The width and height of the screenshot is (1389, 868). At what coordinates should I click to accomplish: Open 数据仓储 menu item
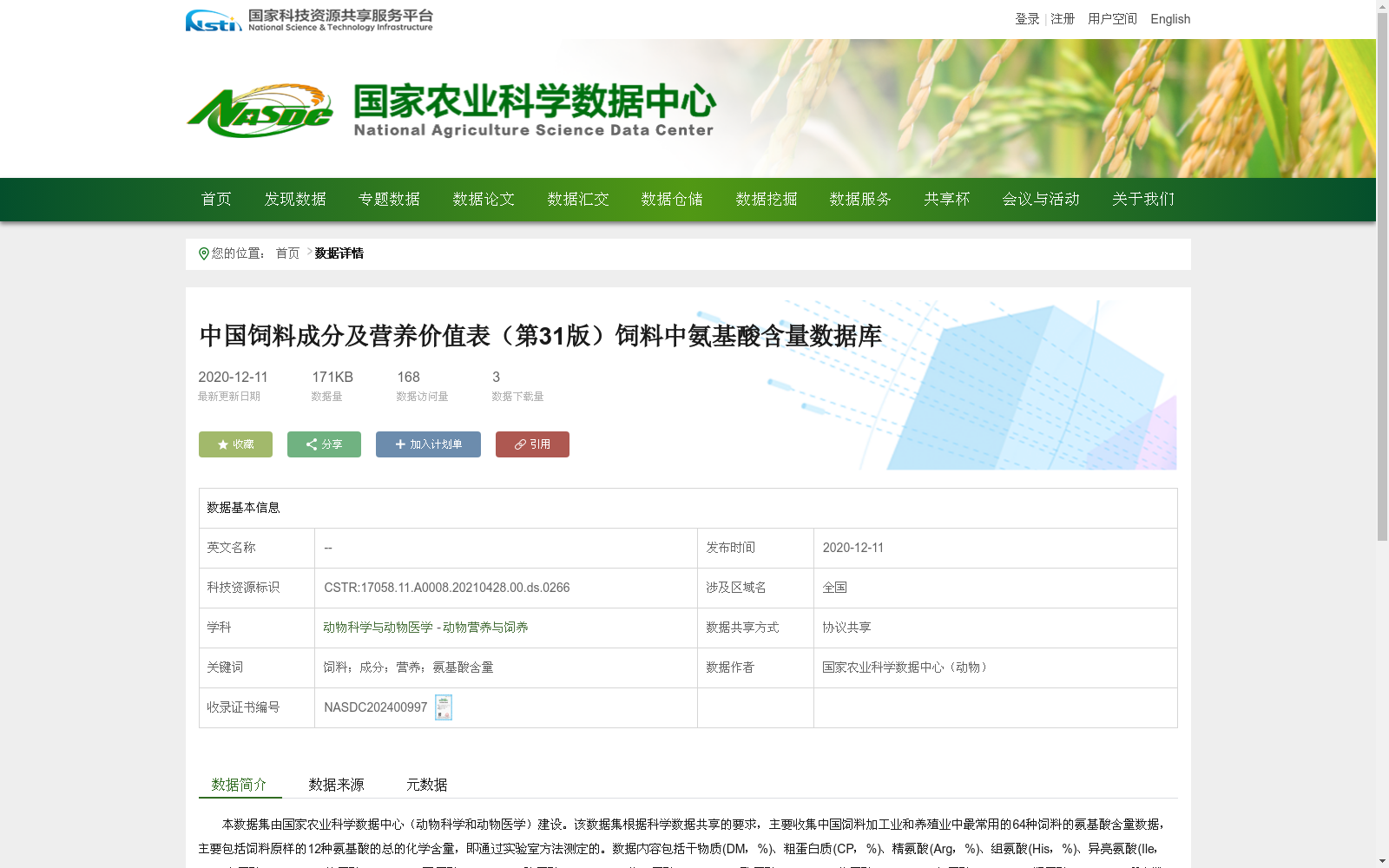(672, 200)
